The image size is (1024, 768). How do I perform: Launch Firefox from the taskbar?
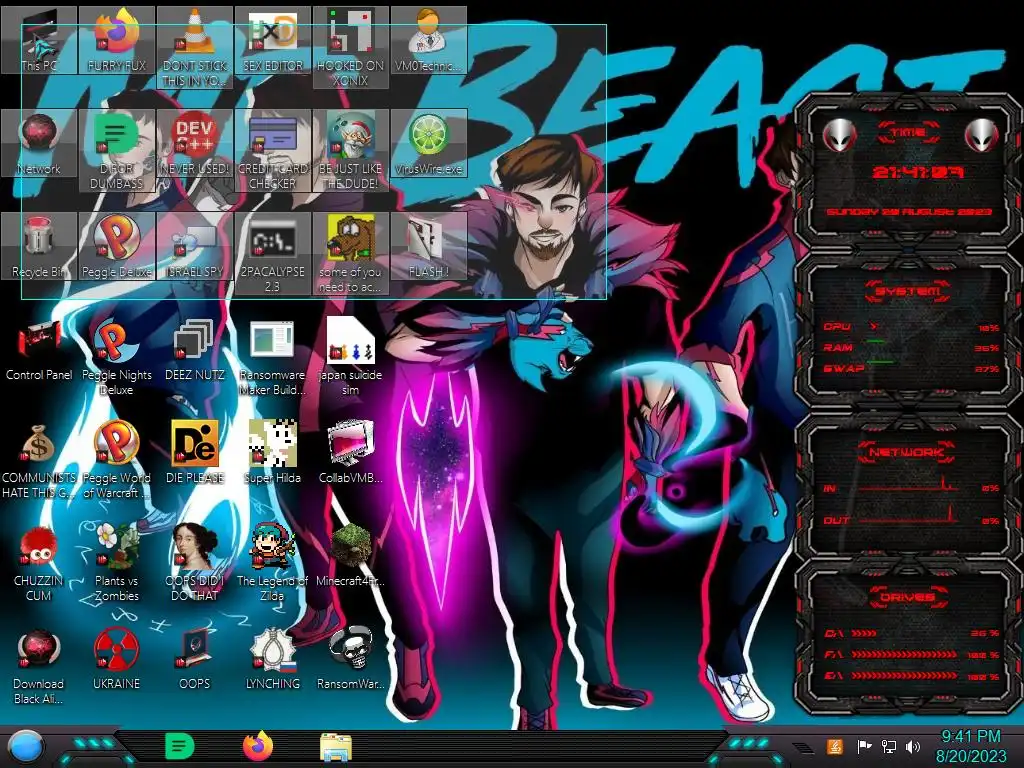[258, 746]
